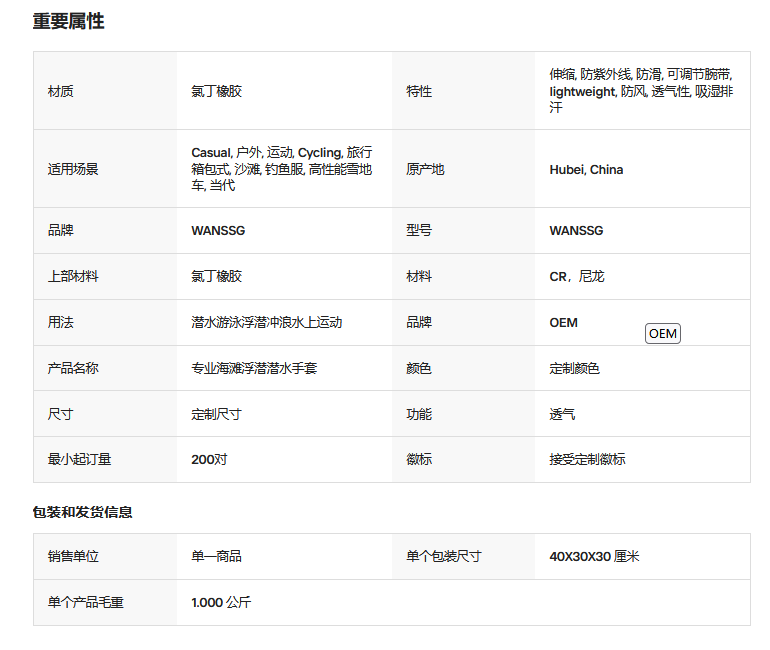Select the 1.000 公斤 gross weight value
This screenshot has width=770, height=650.
221,602
